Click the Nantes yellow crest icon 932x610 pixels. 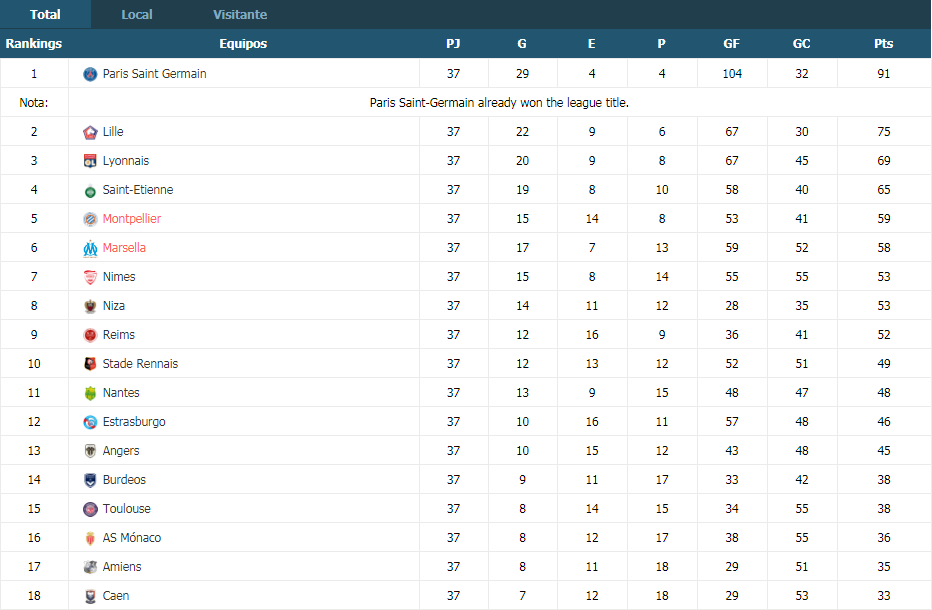tap(90, 393)
